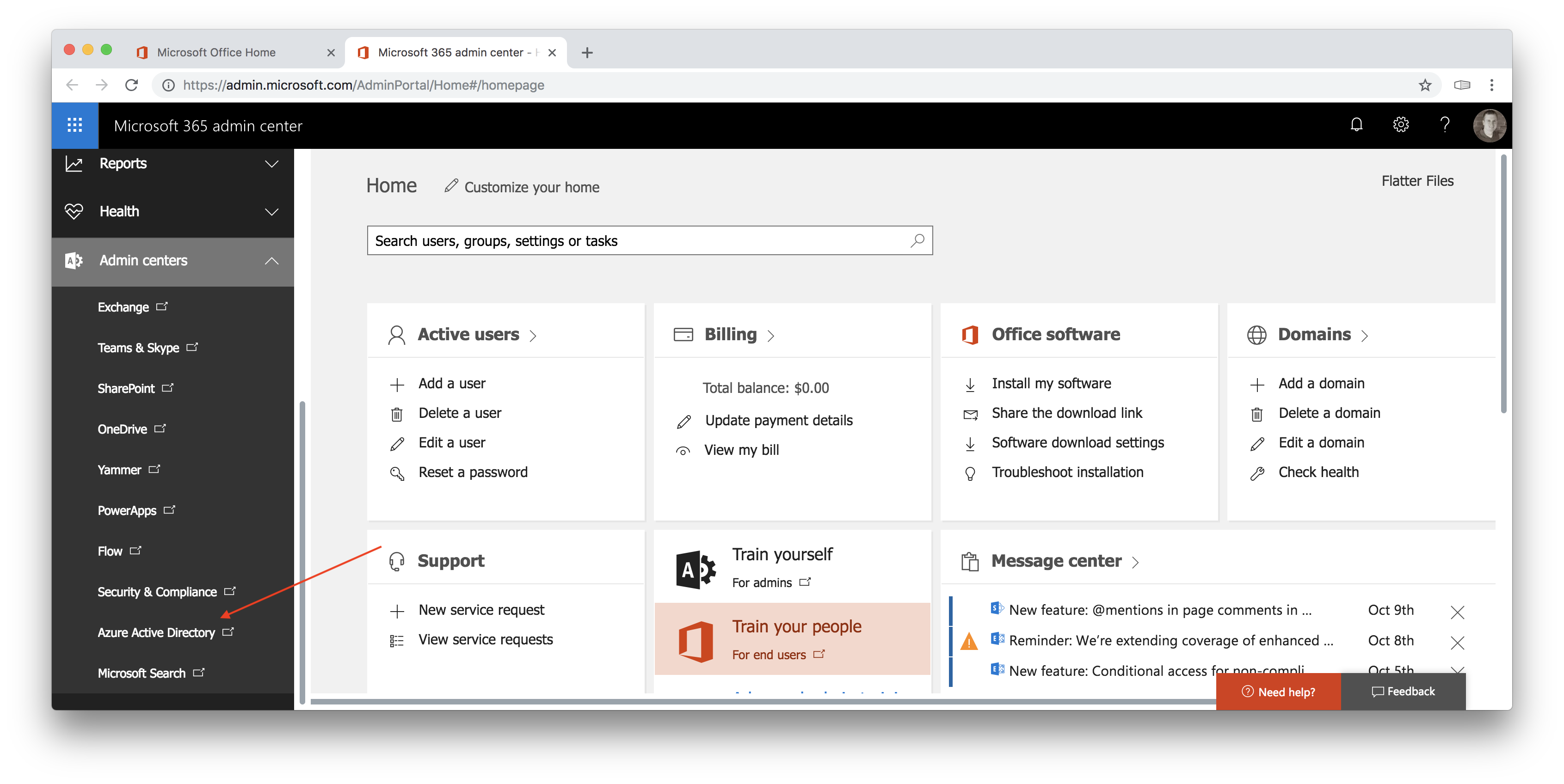Open Chrome's three-dot menu
Screen dimensions: 1564x784
tap(1492, 85)
